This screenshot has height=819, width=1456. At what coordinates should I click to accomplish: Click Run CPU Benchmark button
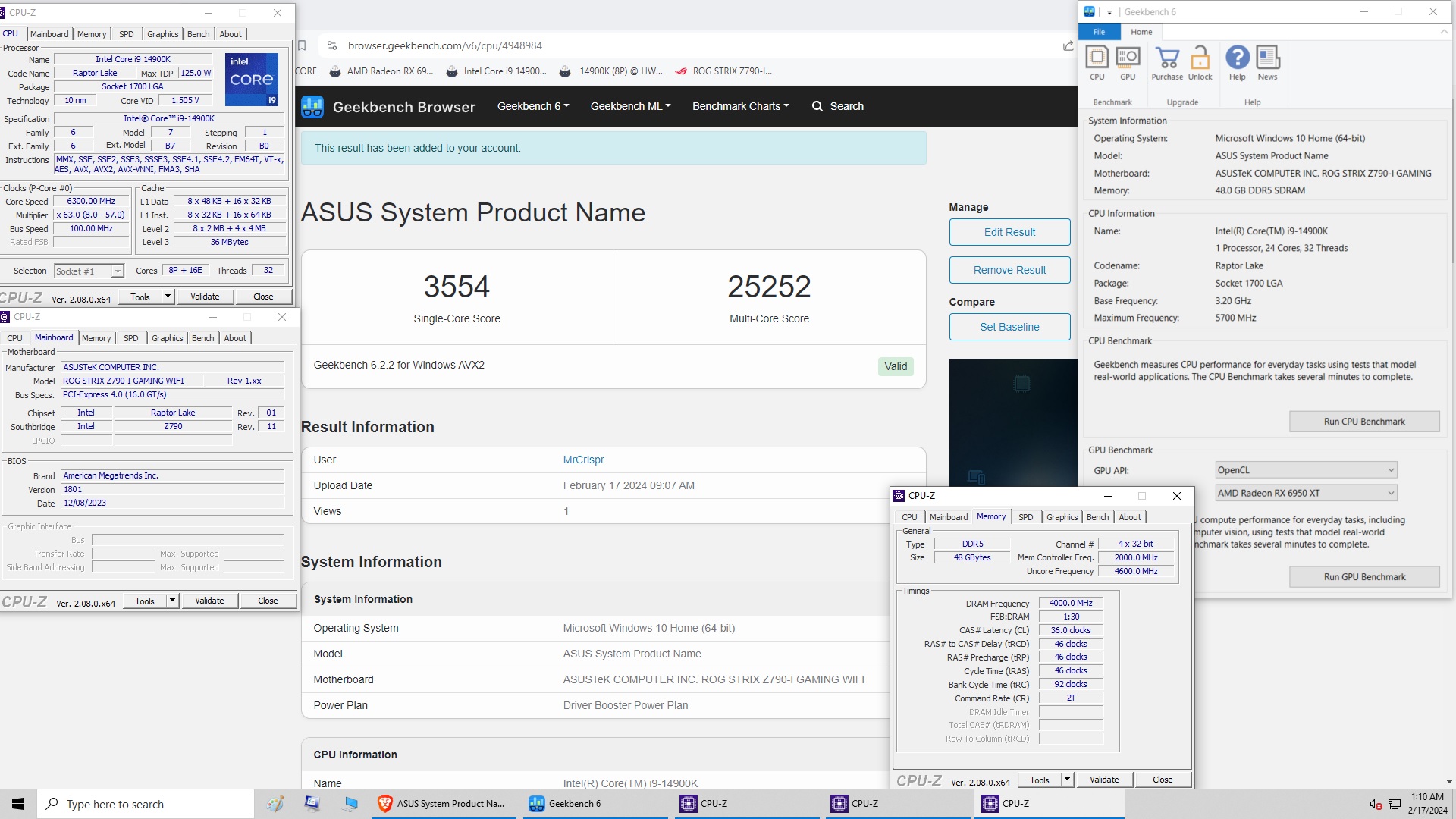click(x=1364, y=422)
